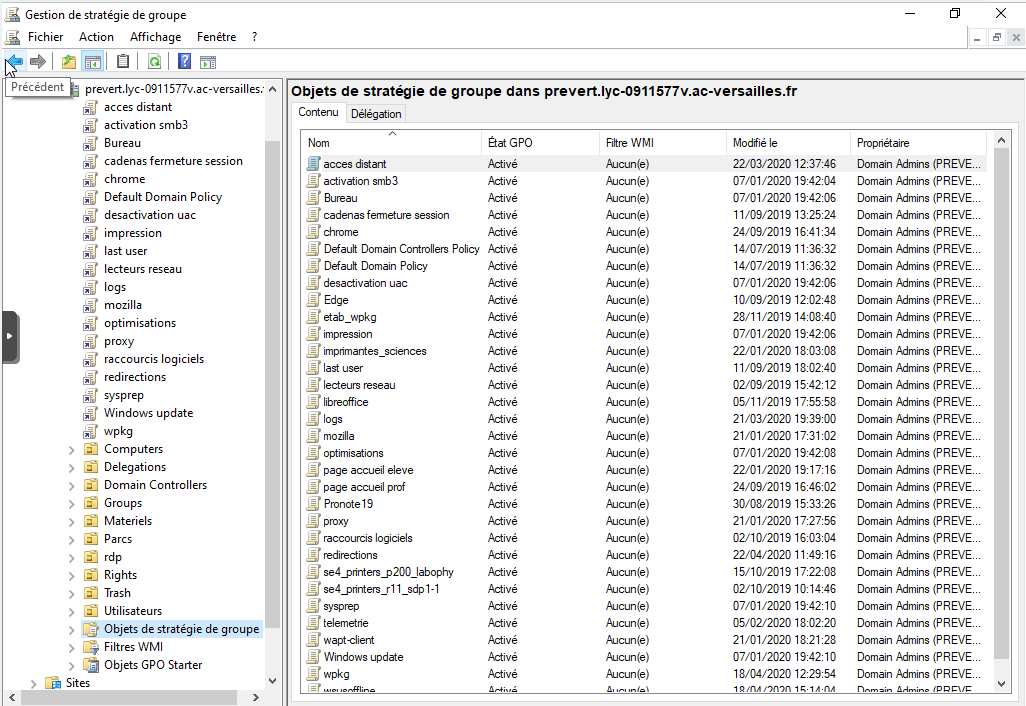Expand the Domain Controllers node

tap(71, 485)
